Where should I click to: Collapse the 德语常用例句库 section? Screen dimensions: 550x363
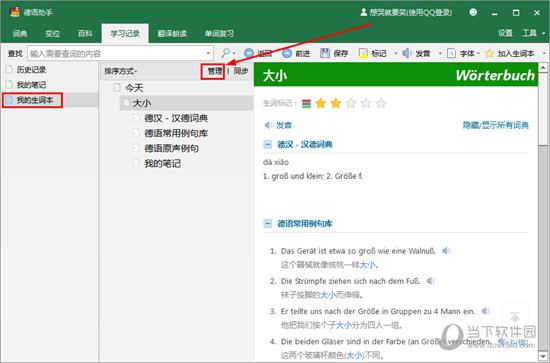268,223
